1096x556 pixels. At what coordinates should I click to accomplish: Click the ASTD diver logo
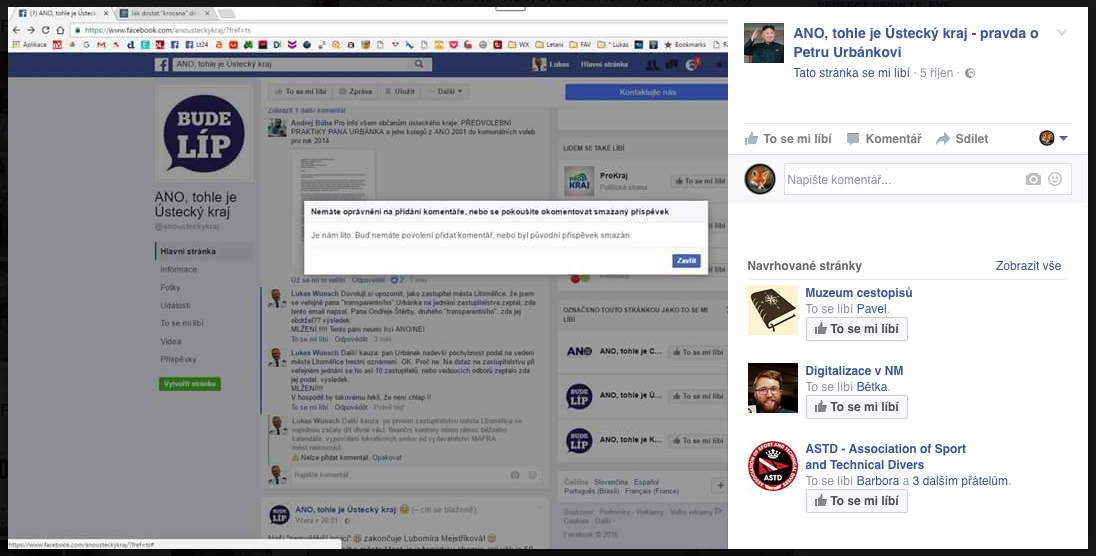[x=773, y=466]
